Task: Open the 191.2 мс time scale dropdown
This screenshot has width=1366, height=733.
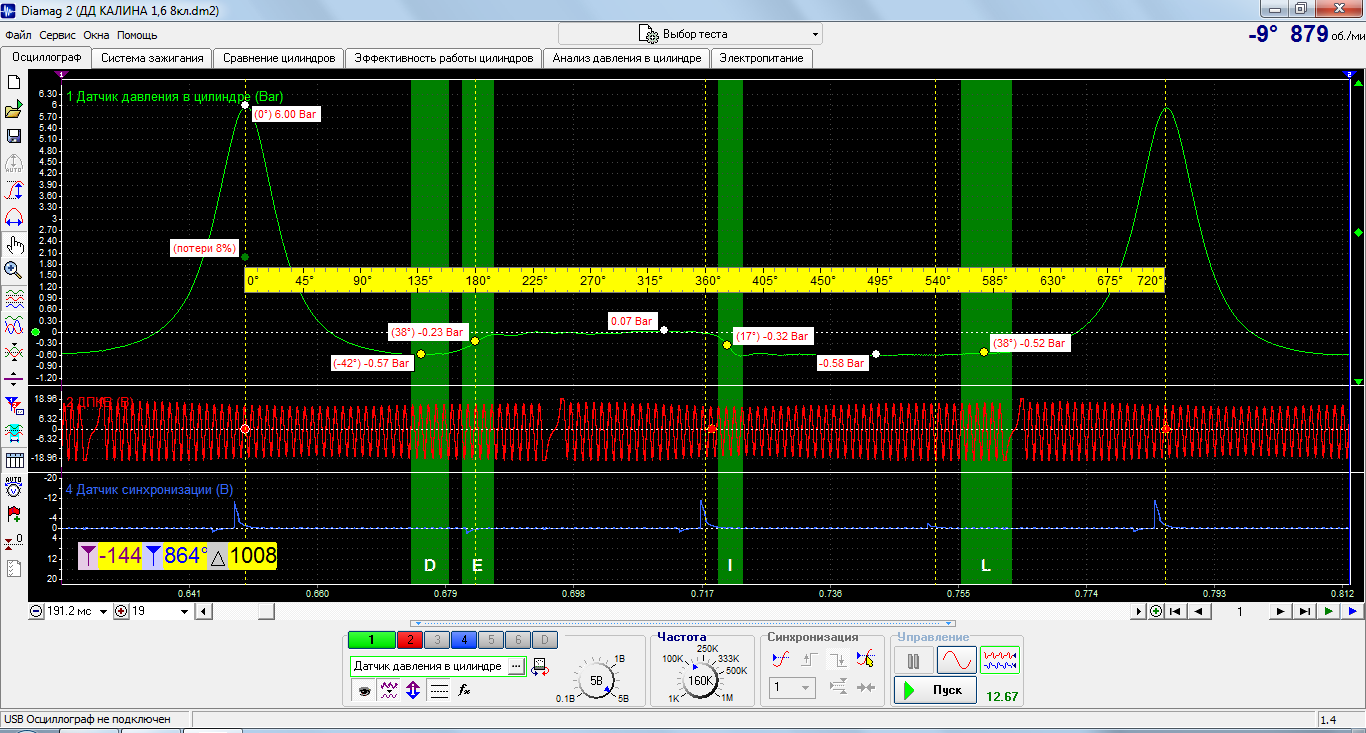Action: pos(104,611)
